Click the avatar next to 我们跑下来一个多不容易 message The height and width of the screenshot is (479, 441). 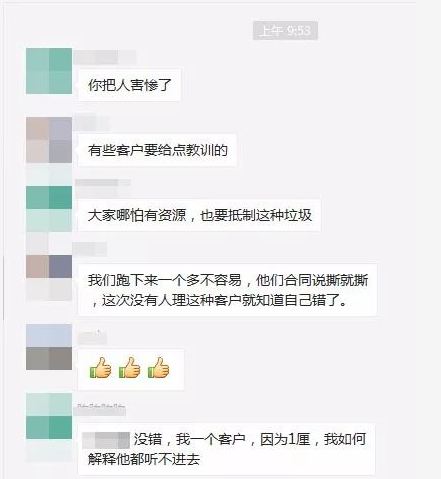(49, 278)
